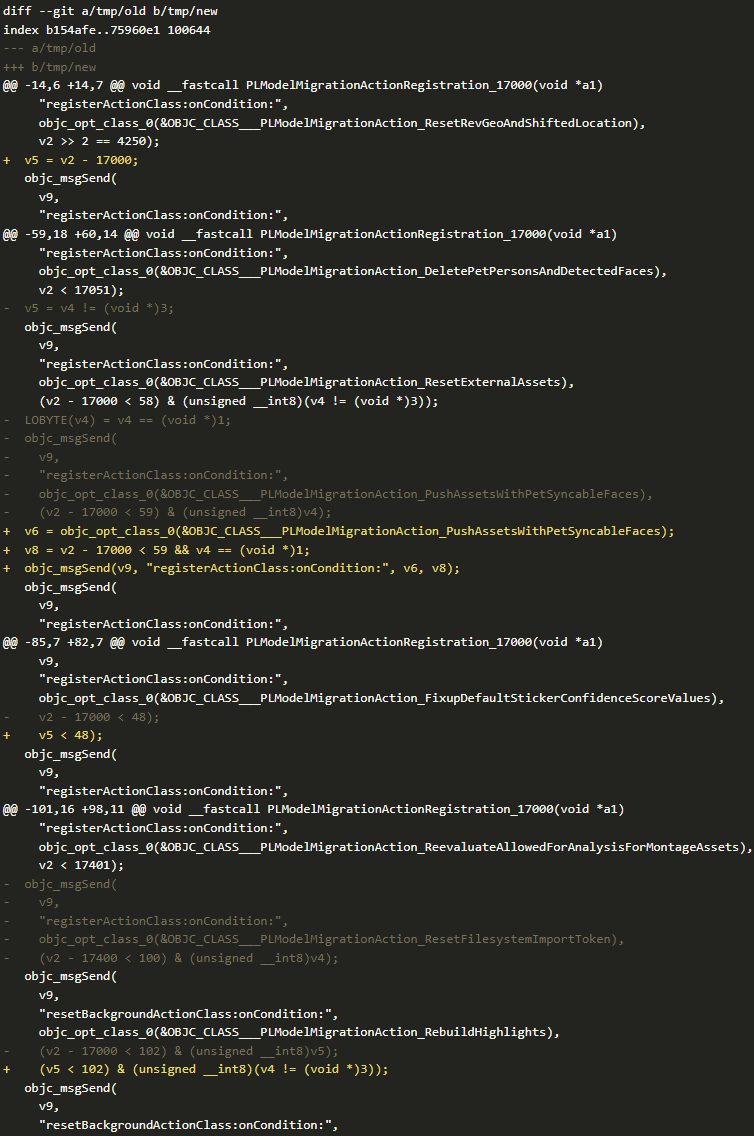This screenshot has width=754, height=1136.
Task: Click removed ResetFilesystemImportToken class line
Action: coord(314,939)
